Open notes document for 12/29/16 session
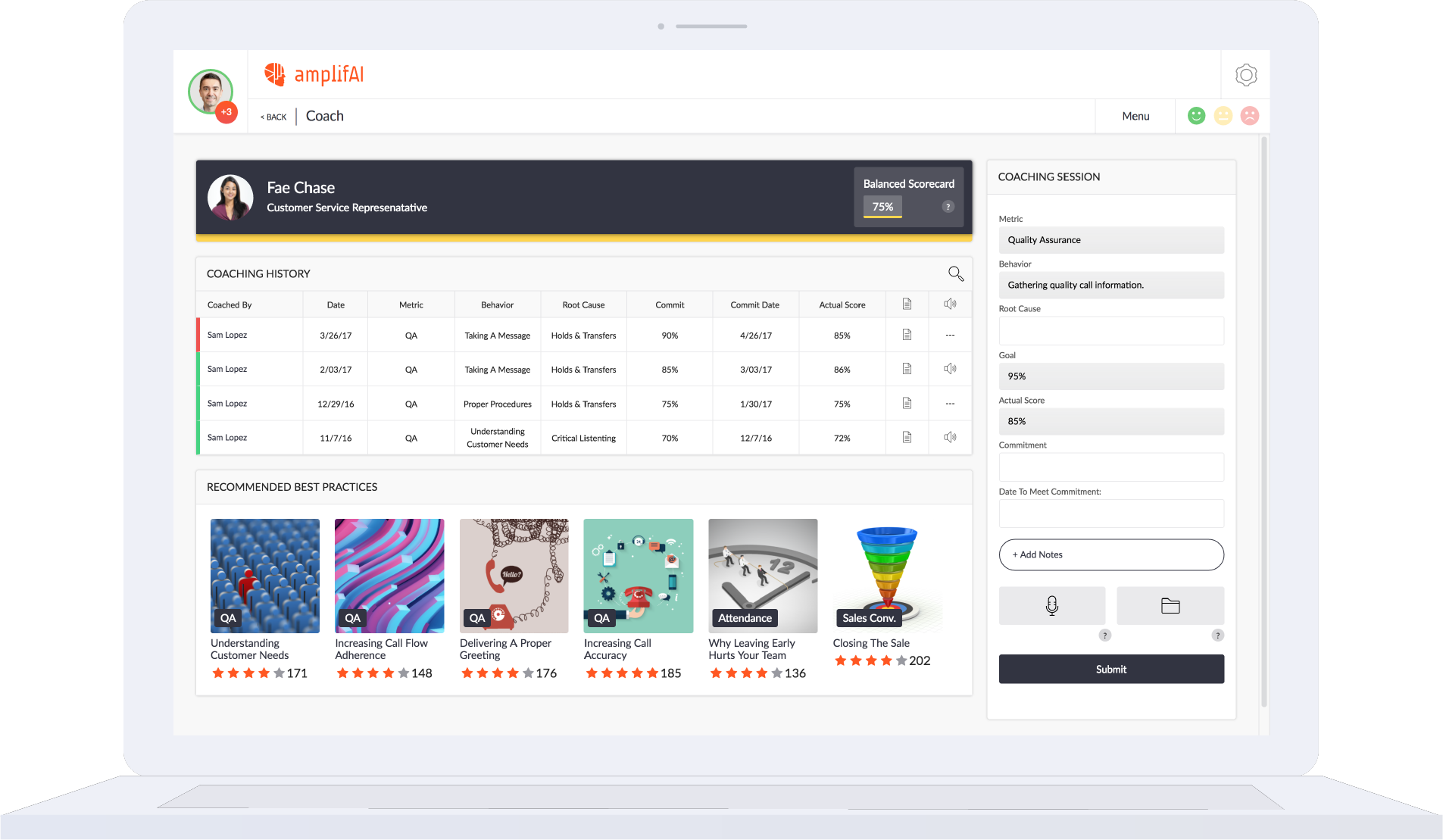The width and height of the screenshot is (1443, 840). [907, 404]
